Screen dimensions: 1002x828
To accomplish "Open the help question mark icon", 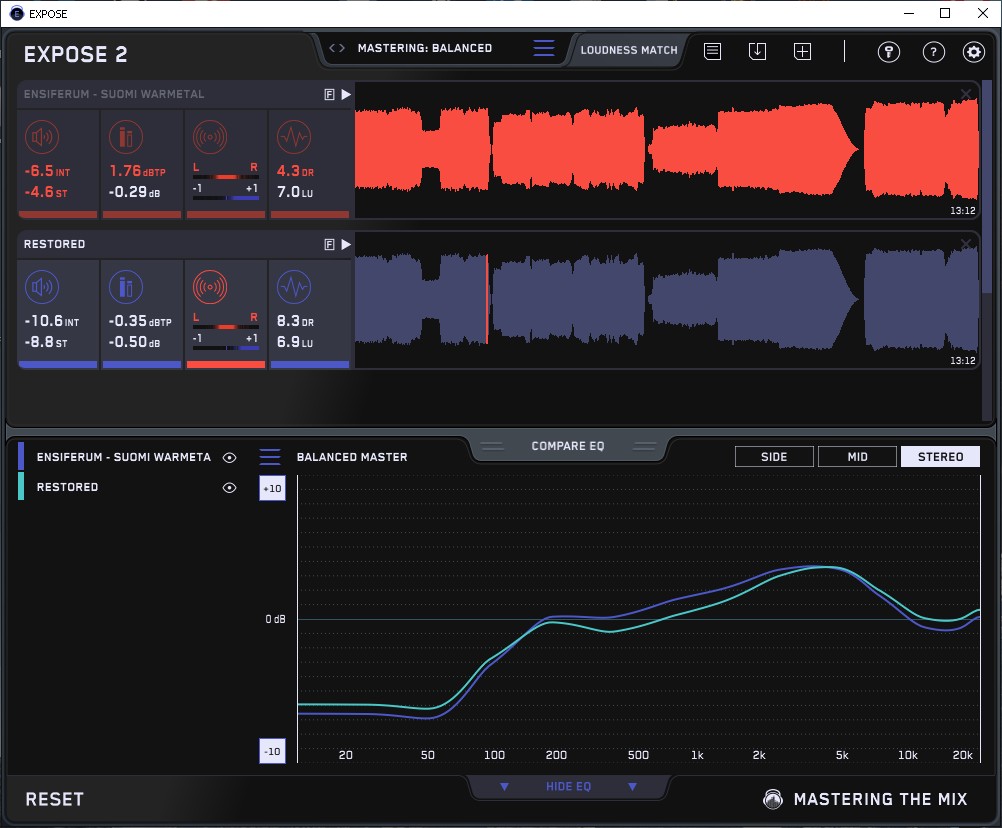I will click(x=933, y=52).
